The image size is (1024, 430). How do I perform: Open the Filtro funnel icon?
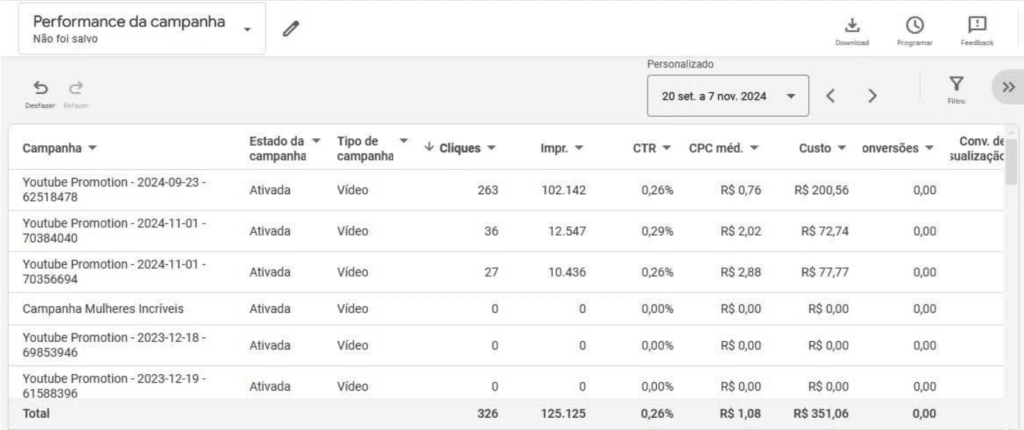[x=955, y=86]
